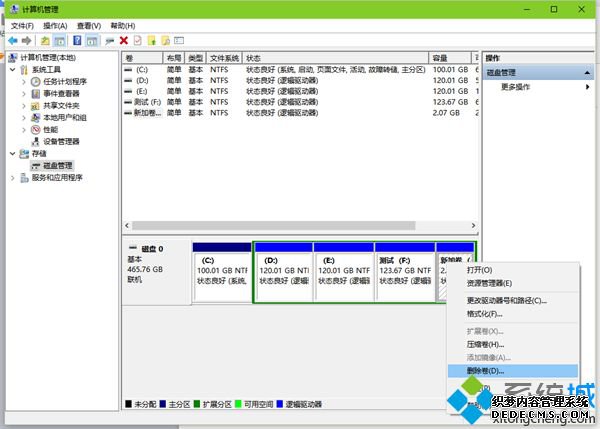Click the horizontal scrollbar right arrow
The width and height of the screenshot is (600, 429).
[x=473, y=226]
